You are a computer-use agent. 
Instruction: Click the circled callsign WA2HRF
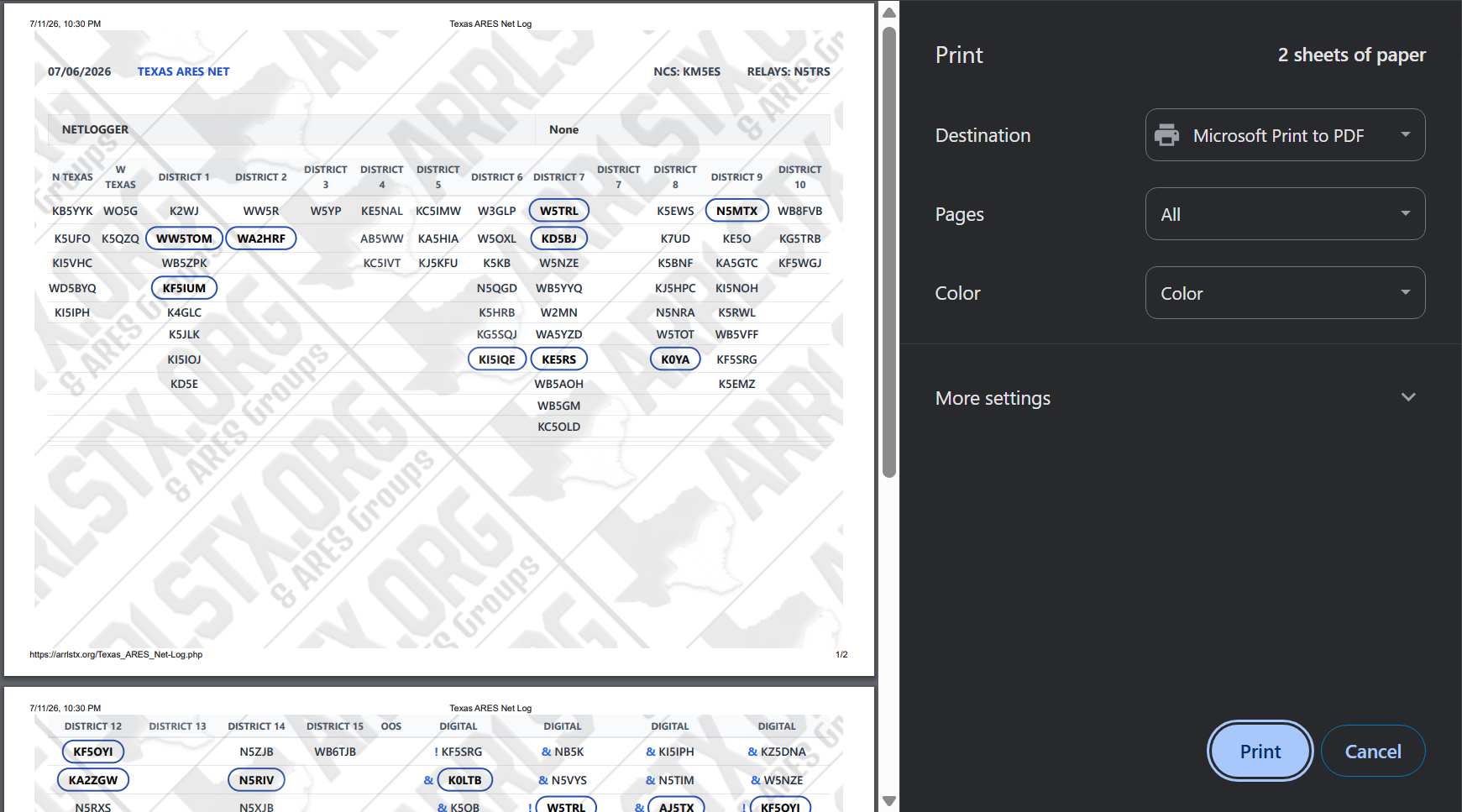tap(261, 238)
